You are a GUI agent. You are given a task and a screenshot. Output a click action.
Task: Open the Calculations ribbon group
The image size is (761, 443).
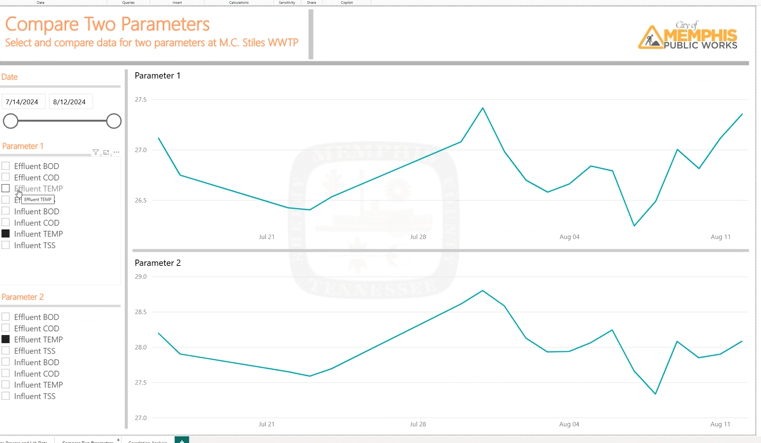238,3
